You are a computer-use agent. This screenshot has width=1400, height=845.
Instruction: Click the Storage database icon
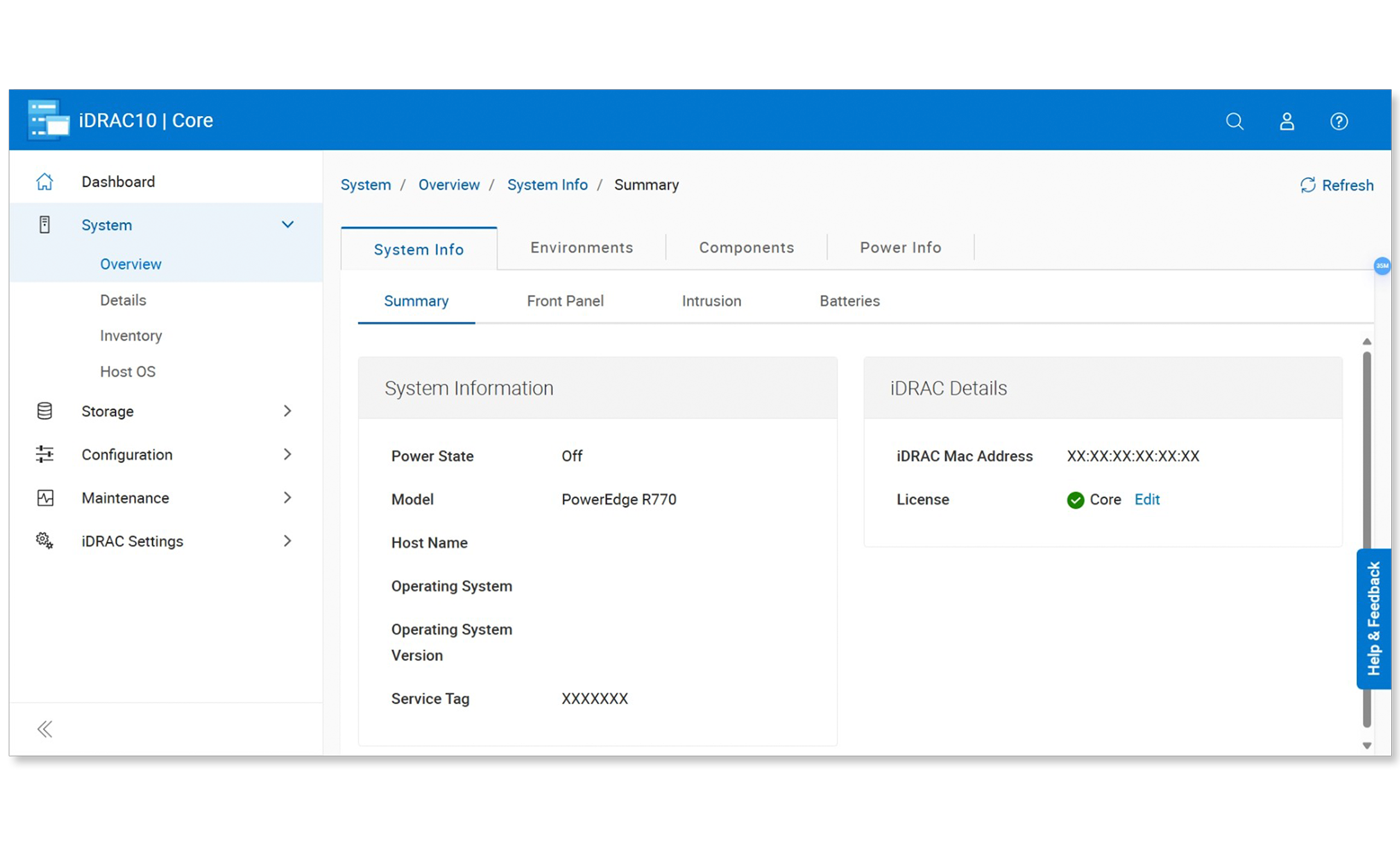pos(44,411)
